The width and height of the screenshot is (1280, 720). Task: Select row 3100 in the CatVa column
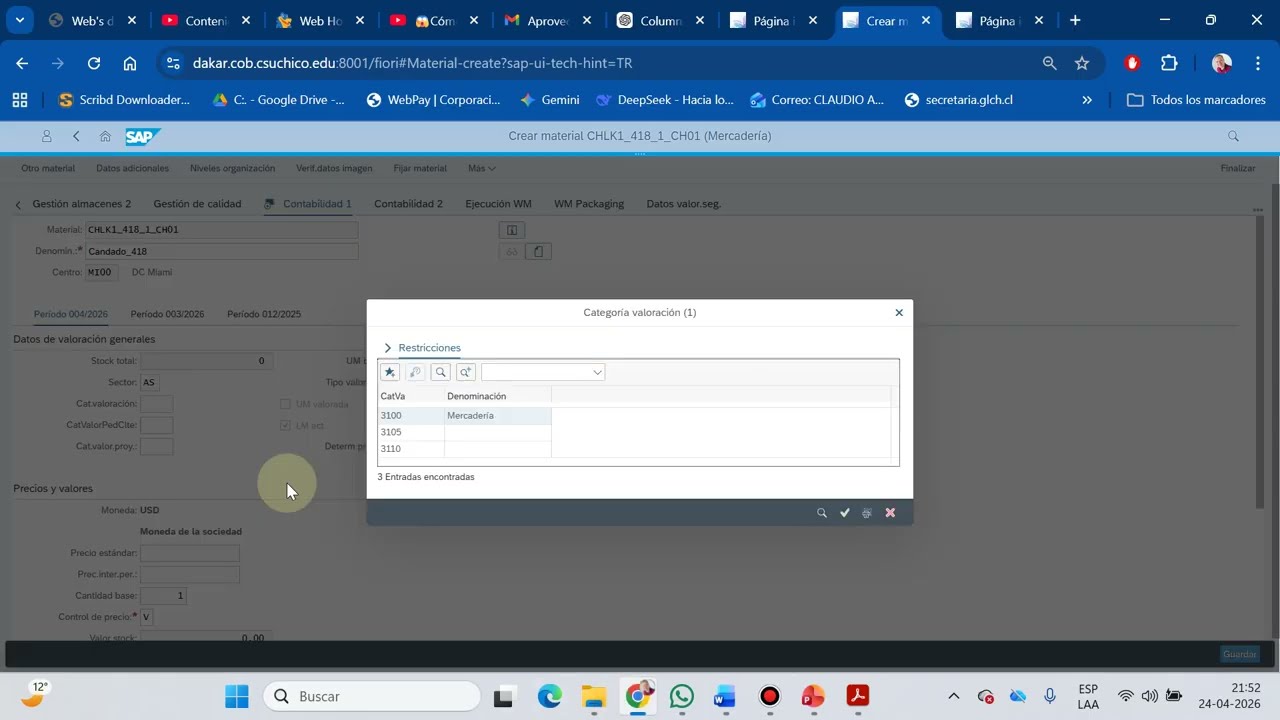(x=411, y=416)
